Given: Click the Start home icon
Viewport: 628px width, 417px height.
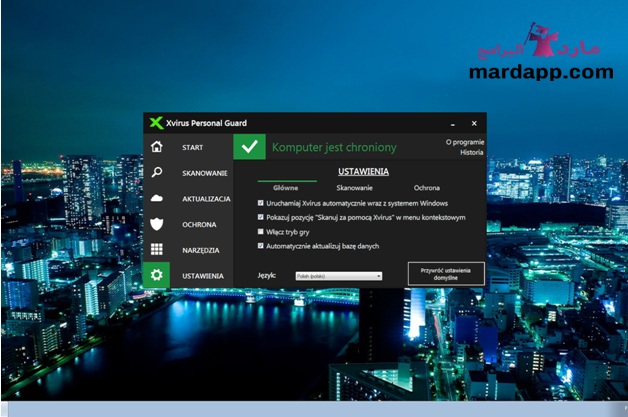Looking at the screenshot, I should [157, 147].
